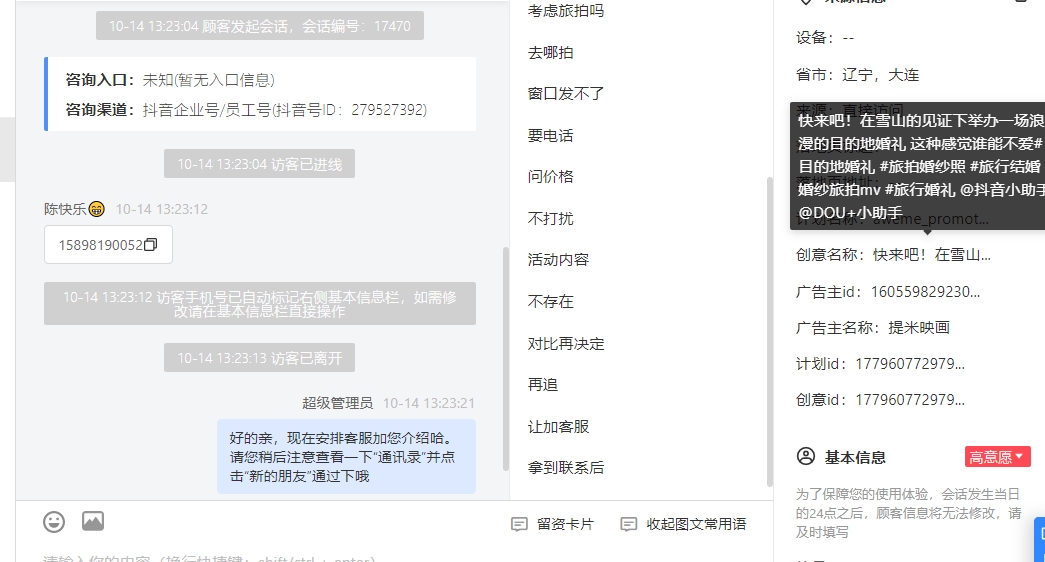
Task: Click the 省市 辽宁，大连 text
Action: [858, 75]
